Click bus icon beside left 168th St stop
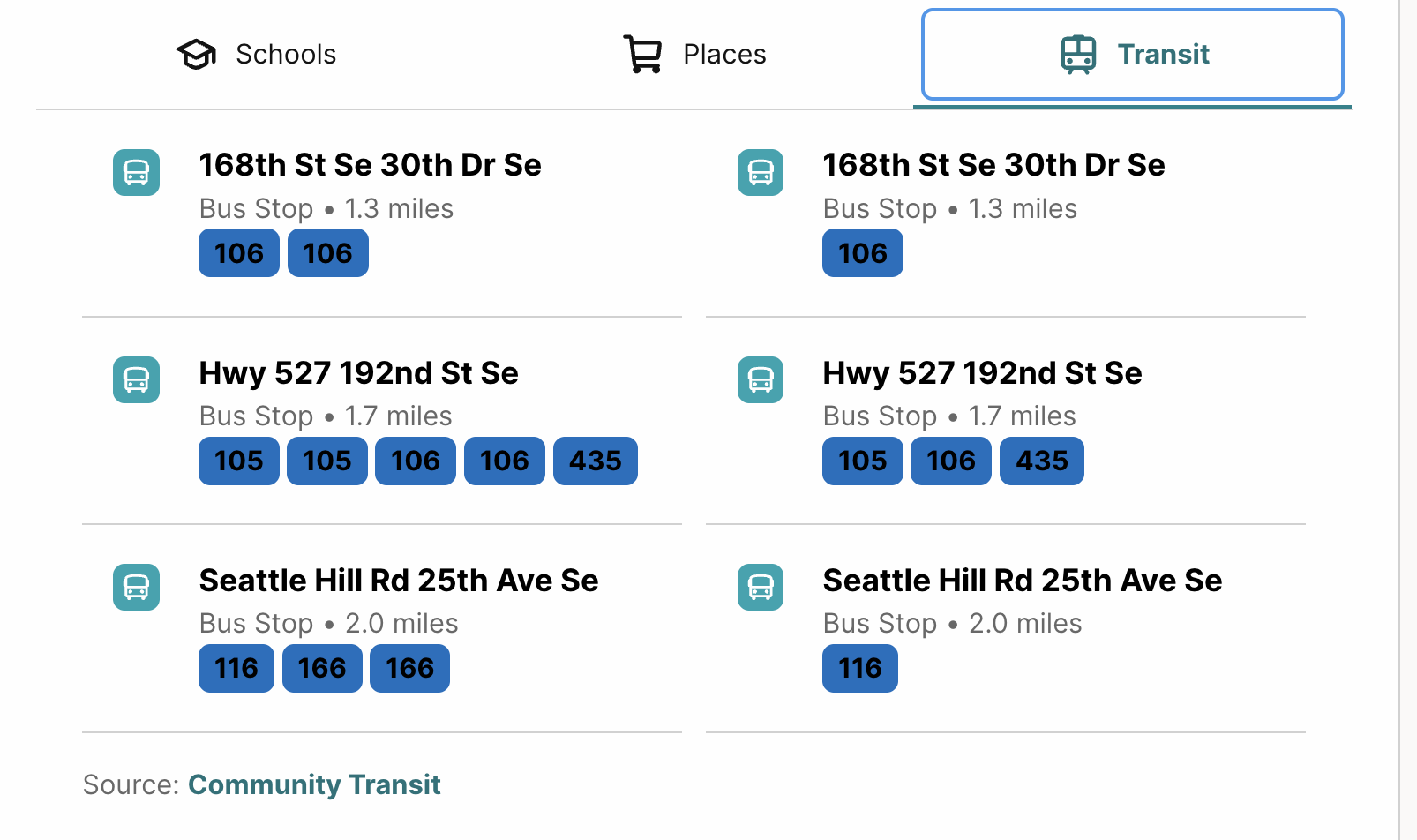The image size is (1417, 840). click(137, 172)
